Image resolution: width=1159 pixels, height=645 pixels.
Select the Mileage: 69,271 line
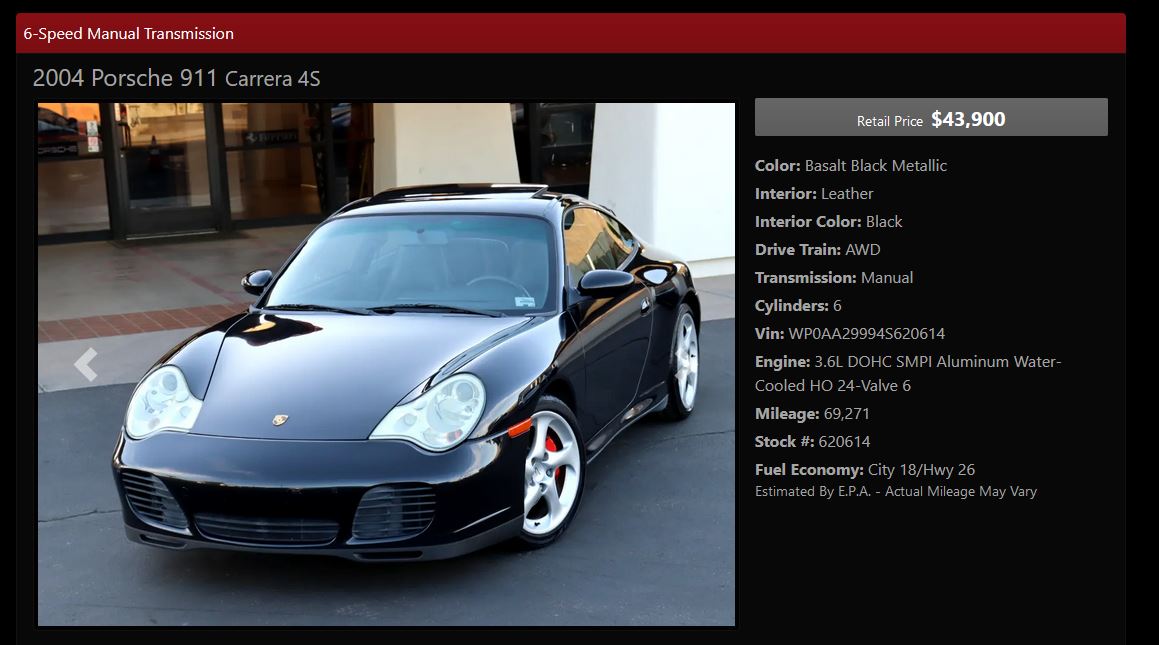tap(812, 414)
